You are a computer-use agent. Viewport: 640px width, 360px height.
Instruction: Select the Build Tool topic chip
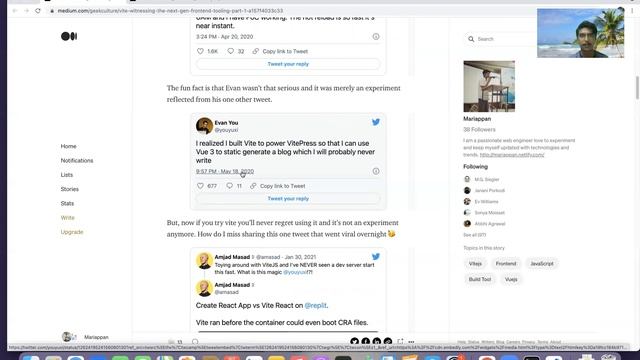tap(480, 279)
